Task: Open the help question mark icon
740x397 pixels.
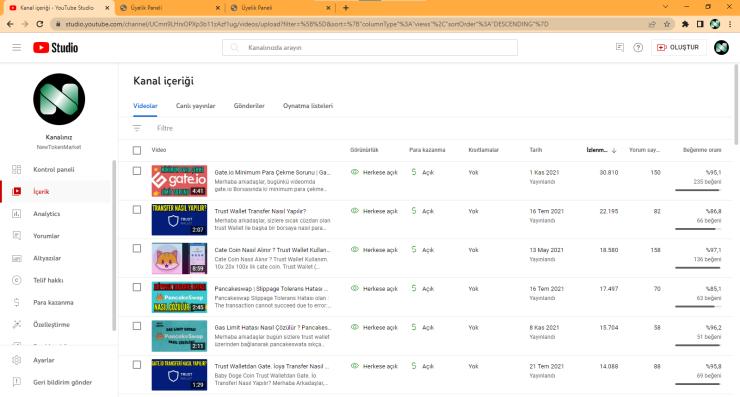Action: pos(638,47)
